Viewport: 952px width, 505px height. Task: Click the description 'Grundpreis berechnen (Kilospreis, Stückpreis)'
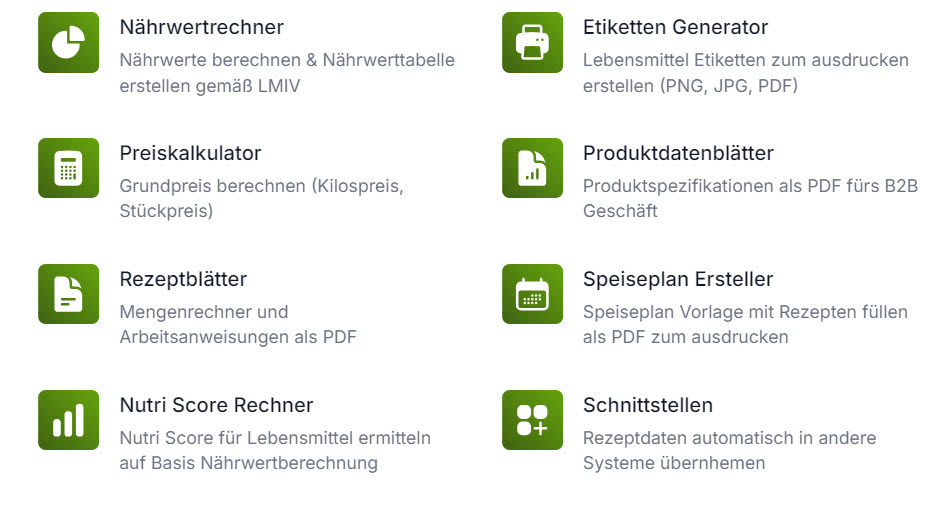click(x=261, y=198)
